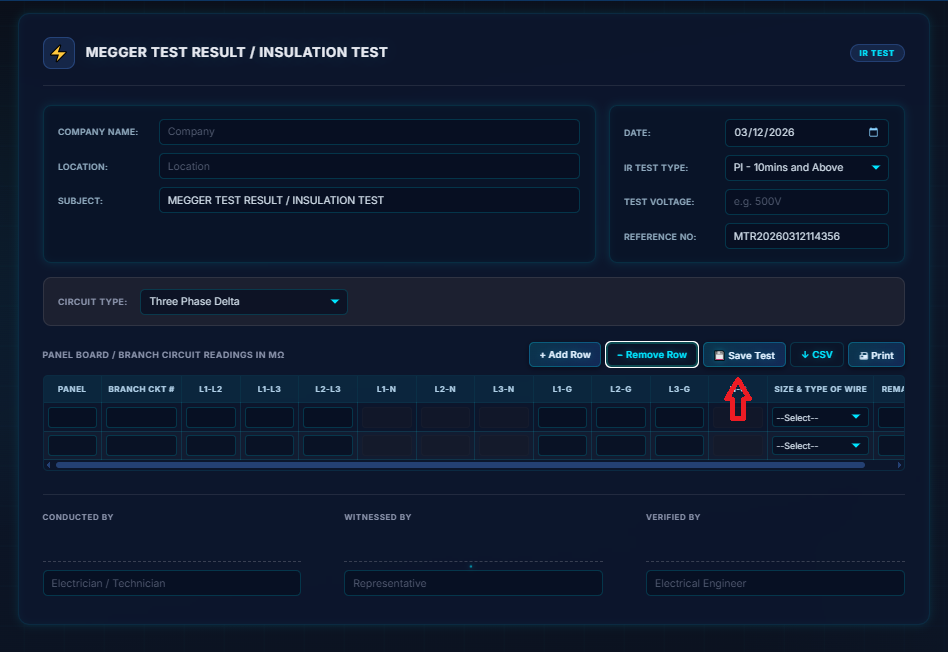
Task: Click the Reference No field
Action: [806, 237]
